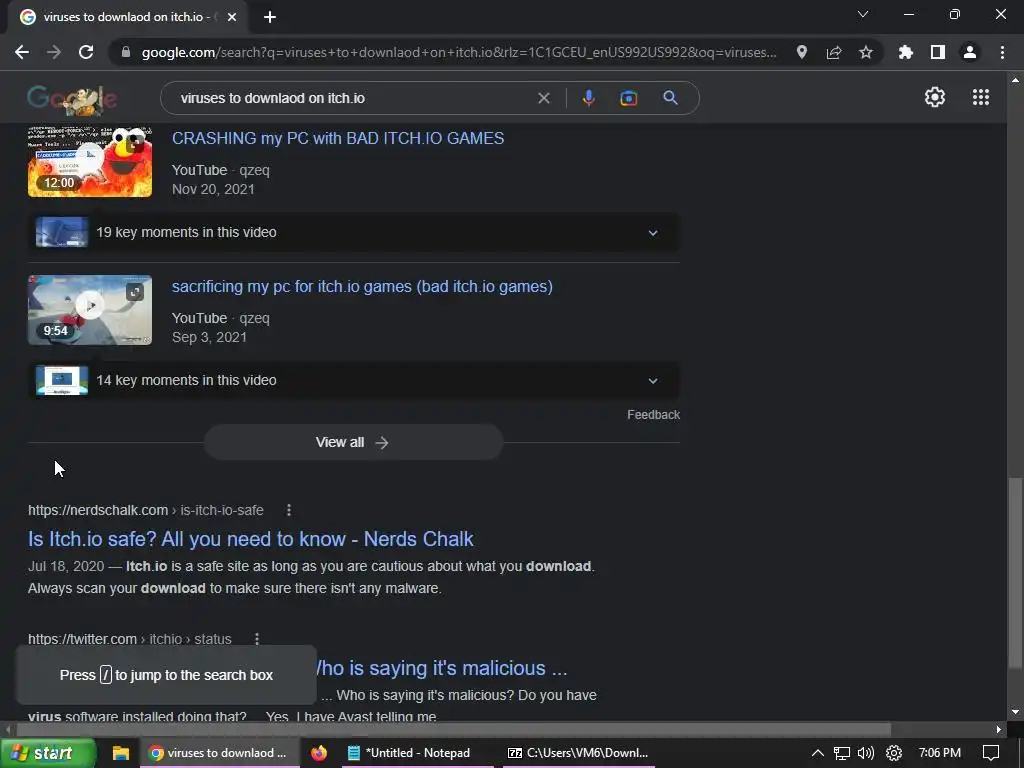This screenshot has height=768, width=1024.
Task: Reload the current page
Action: (x=86, y=52)
